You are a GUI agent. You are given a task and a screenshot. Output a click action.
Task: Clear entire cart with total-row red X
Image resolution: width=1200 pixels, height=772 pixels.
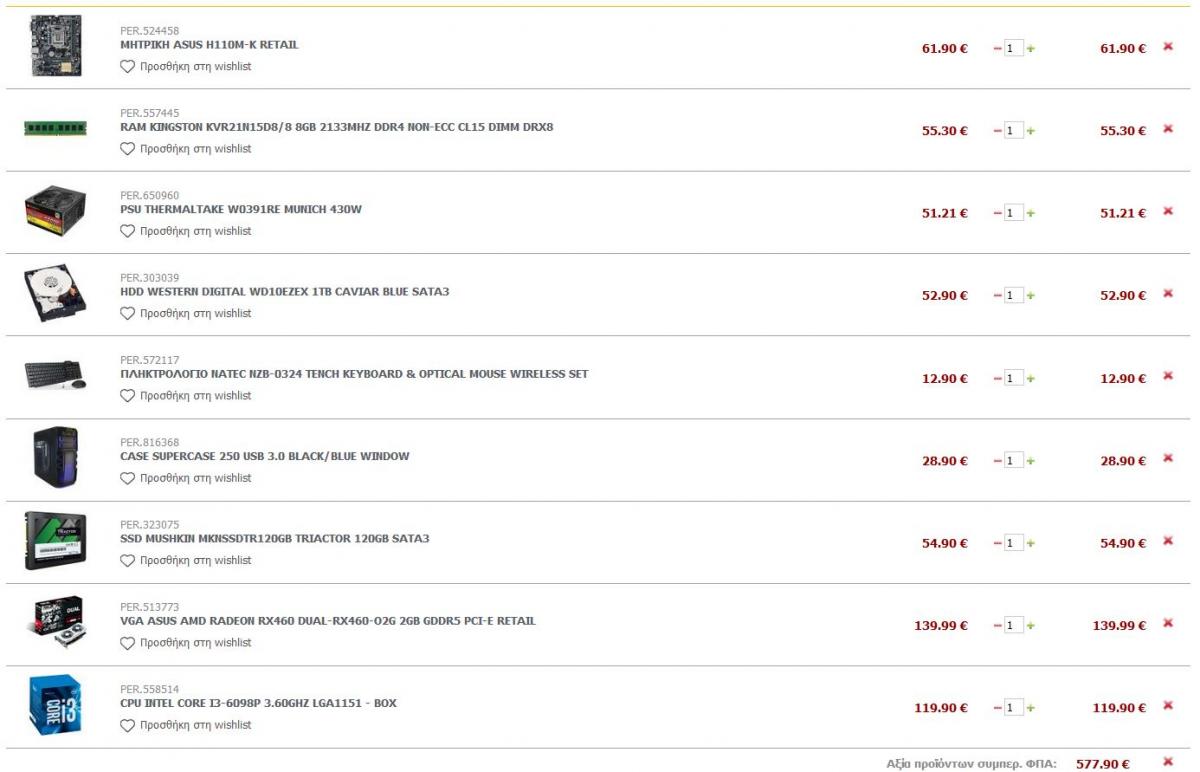(1167, 762)
